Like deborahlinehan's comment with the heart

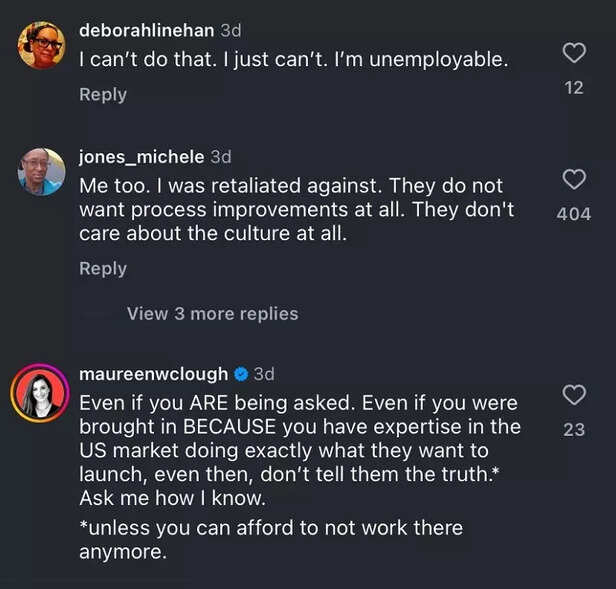point(574,53)
